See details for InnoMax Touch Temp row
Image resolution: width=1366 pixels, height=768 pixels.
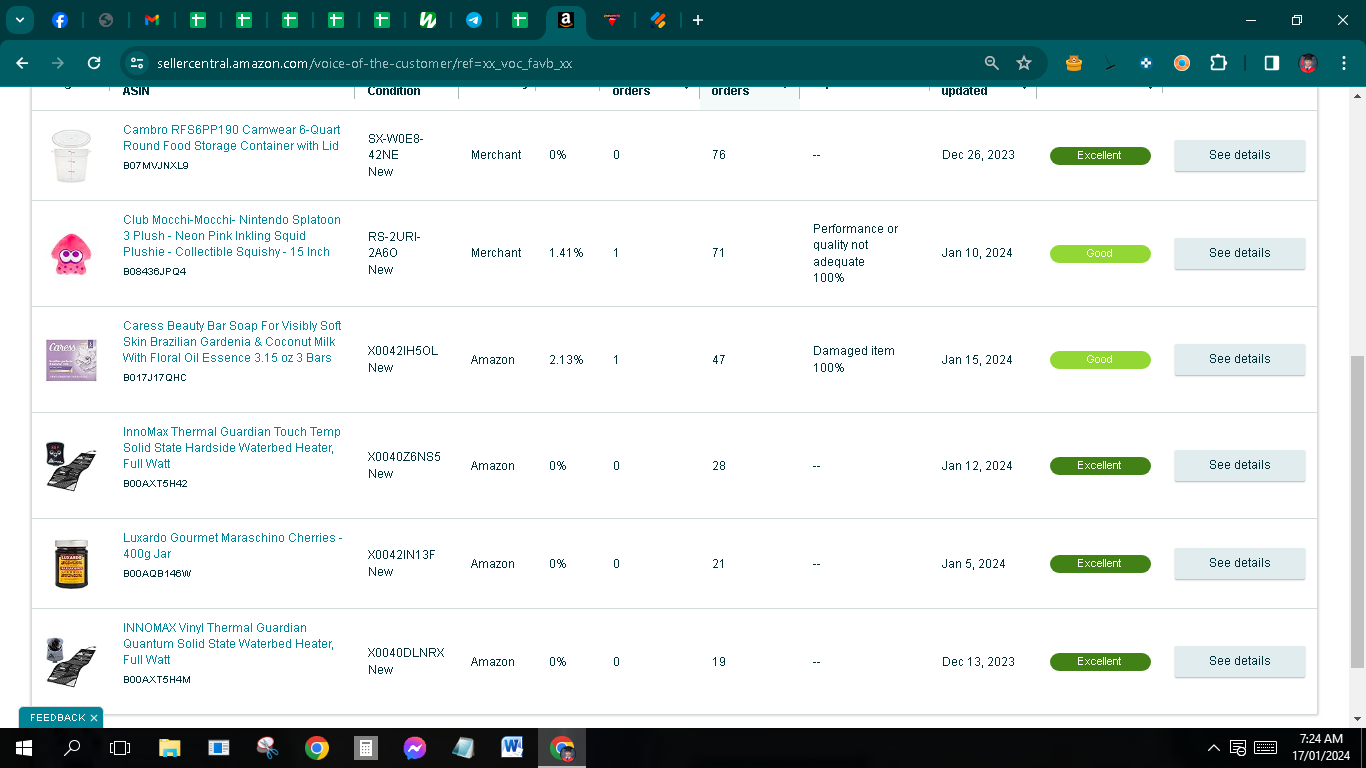click(1239, 465)
